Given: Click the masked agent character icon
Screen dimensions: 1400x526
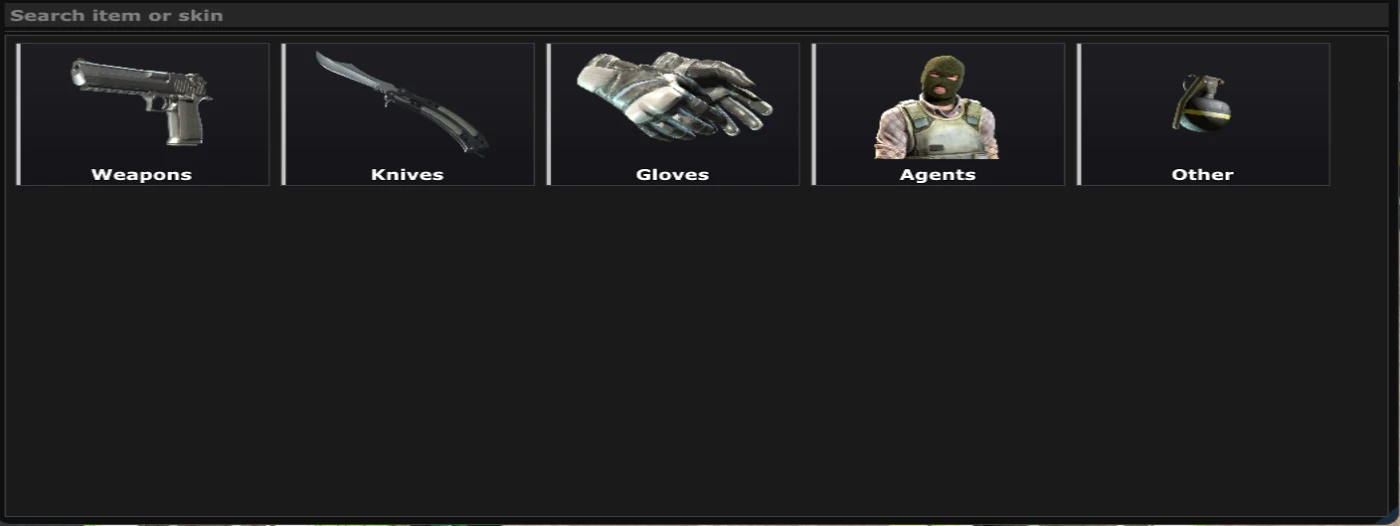Looking at the screenshot, I should click(937, 107).
